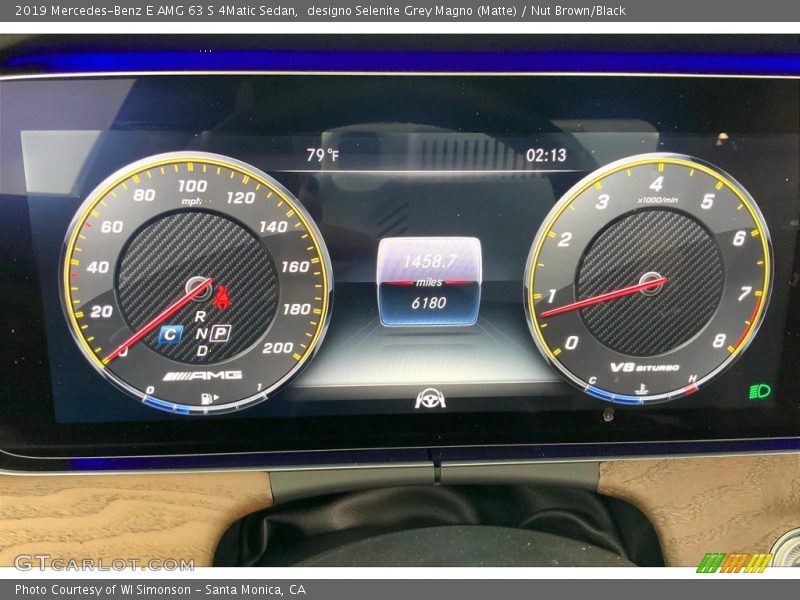Tap the V8 BITURBO badge on tachometer
800x600 pixels.
644,367
